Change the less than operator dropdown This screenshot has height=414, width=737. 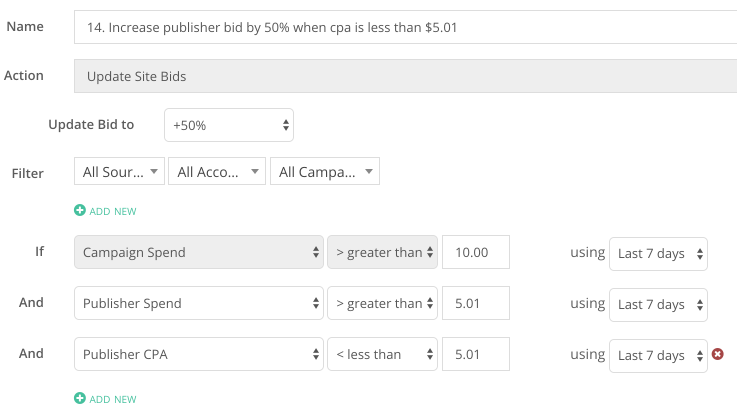click(x=383, y=354)
